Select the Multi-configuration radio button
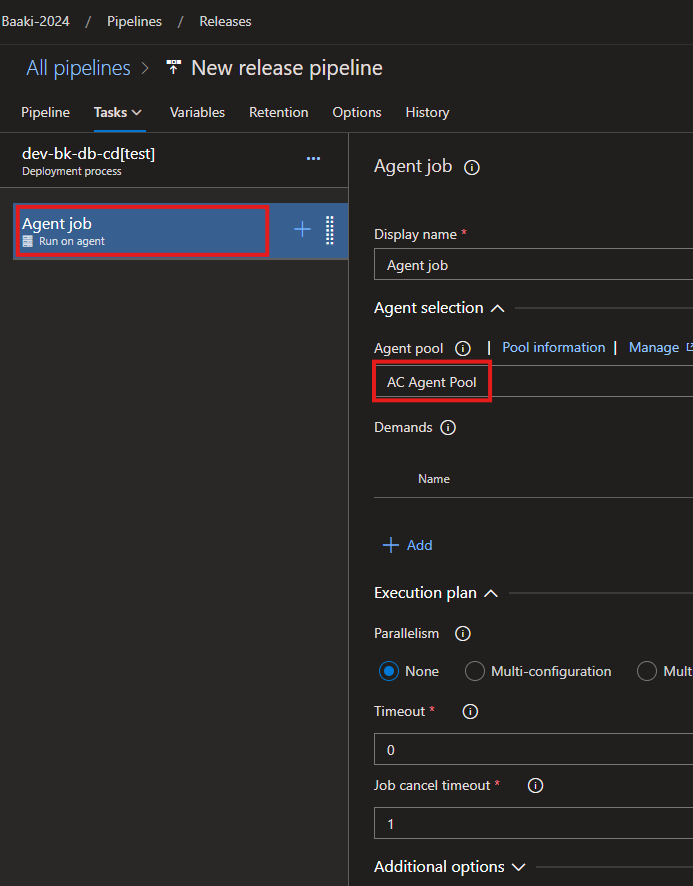The height and width of the screenshot is (886, 693). (475, 671)
